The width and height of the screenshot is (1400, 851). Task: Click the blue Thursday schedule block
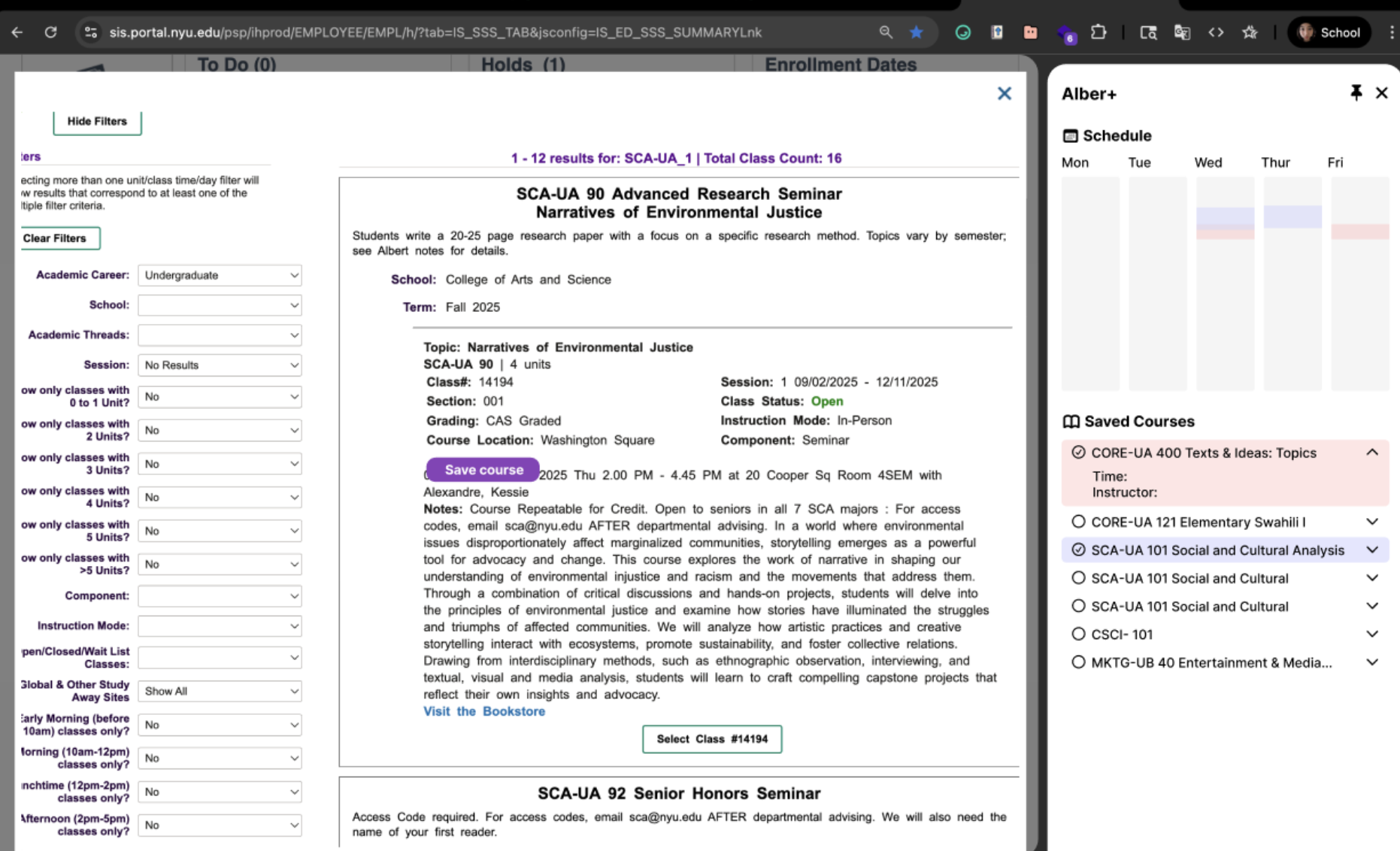[x=1292, y=217]
